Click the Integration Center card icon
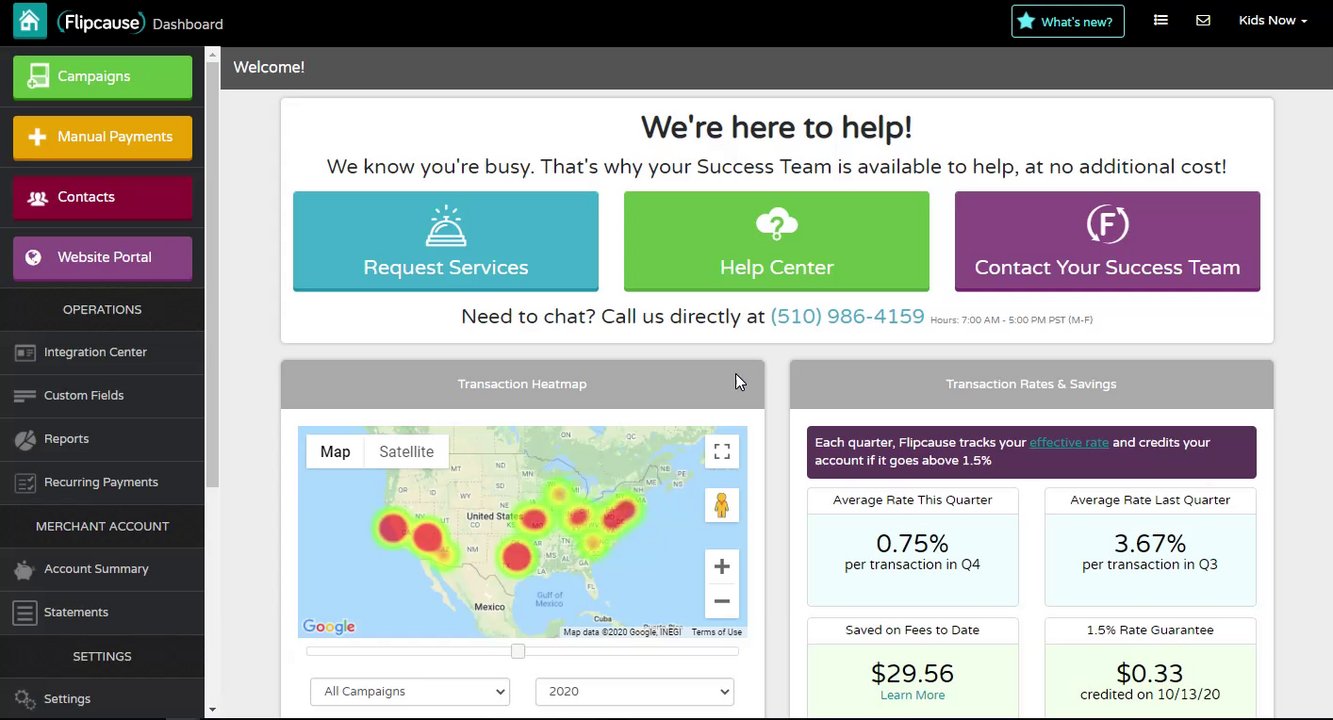This screenshot has width=1333, height=720. click(25, 352)
